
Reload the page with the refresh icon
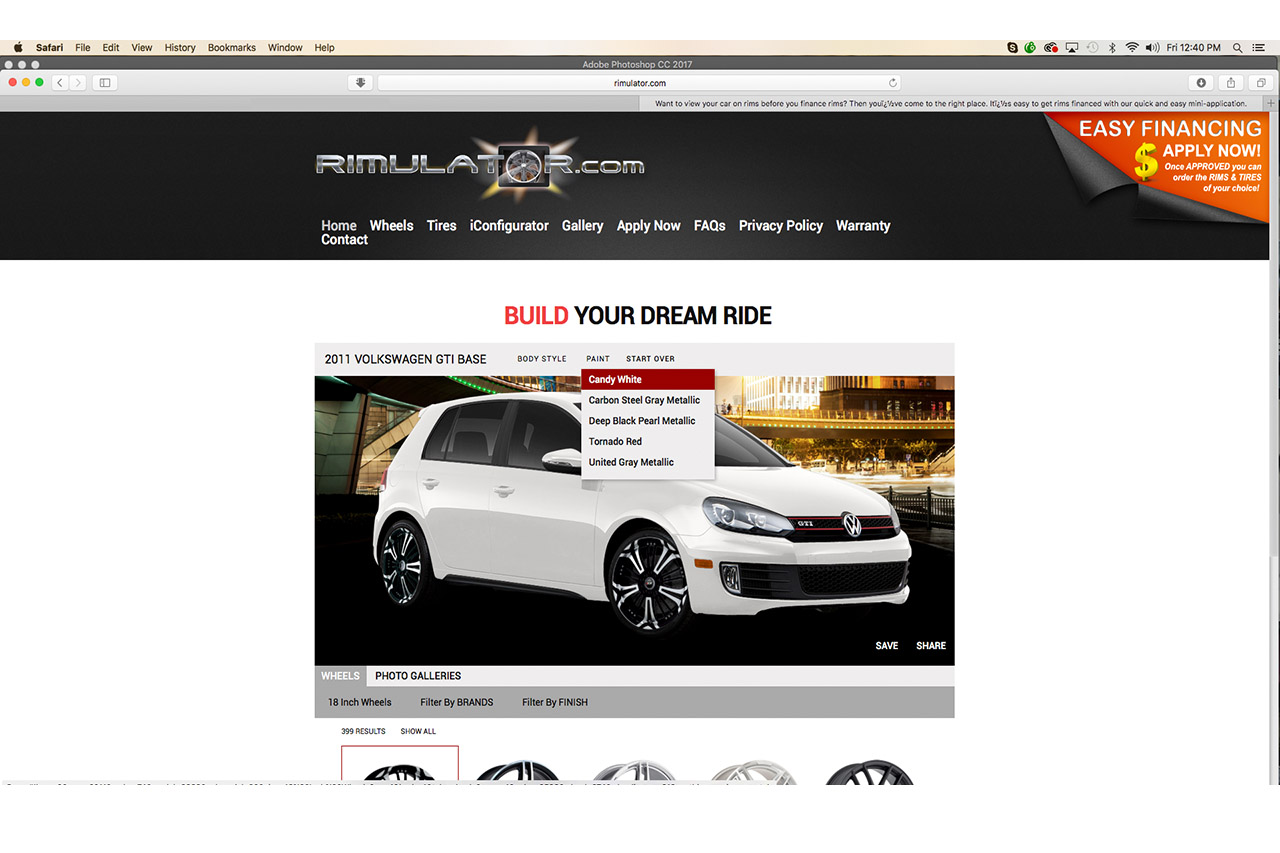(x=893, y=83)
